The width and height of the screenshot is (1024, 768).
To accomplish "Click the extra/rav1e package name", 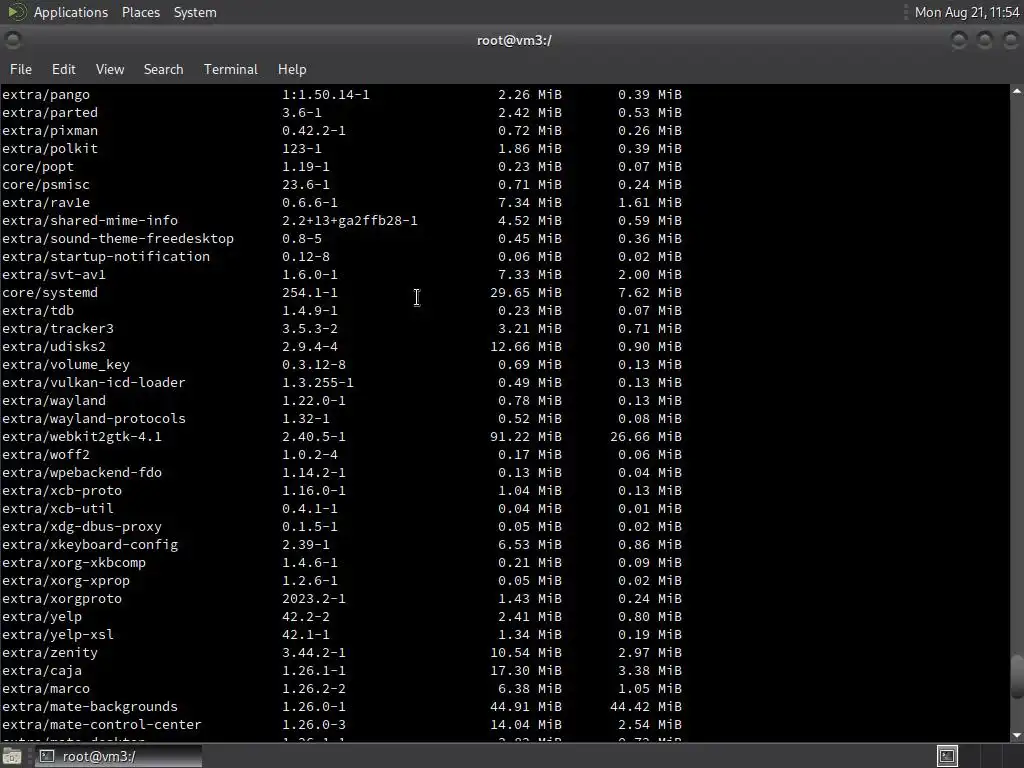I will click(46, 202).
